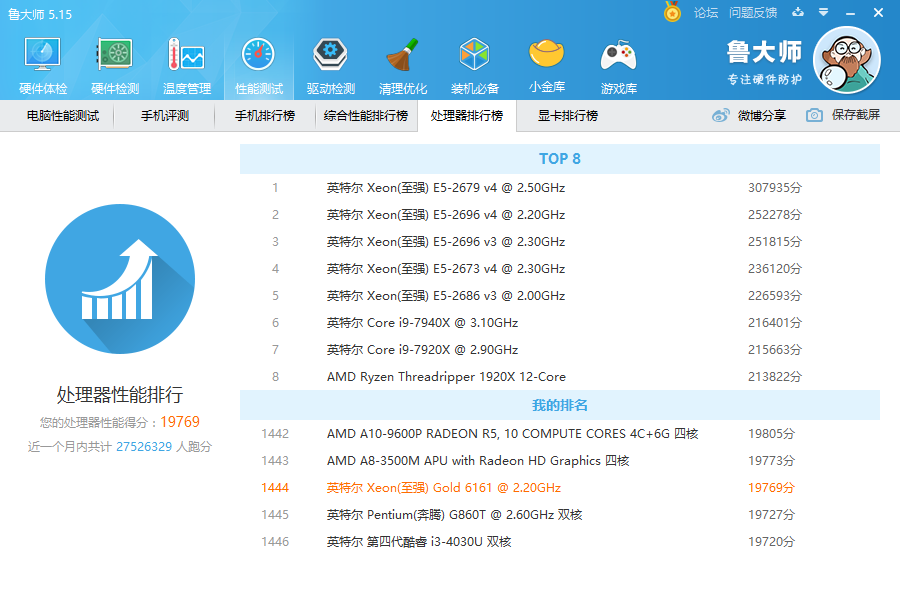900x600 pixels.
Task: Click rank number 1442
Action: pyautogui.click(x=275, y=433)
